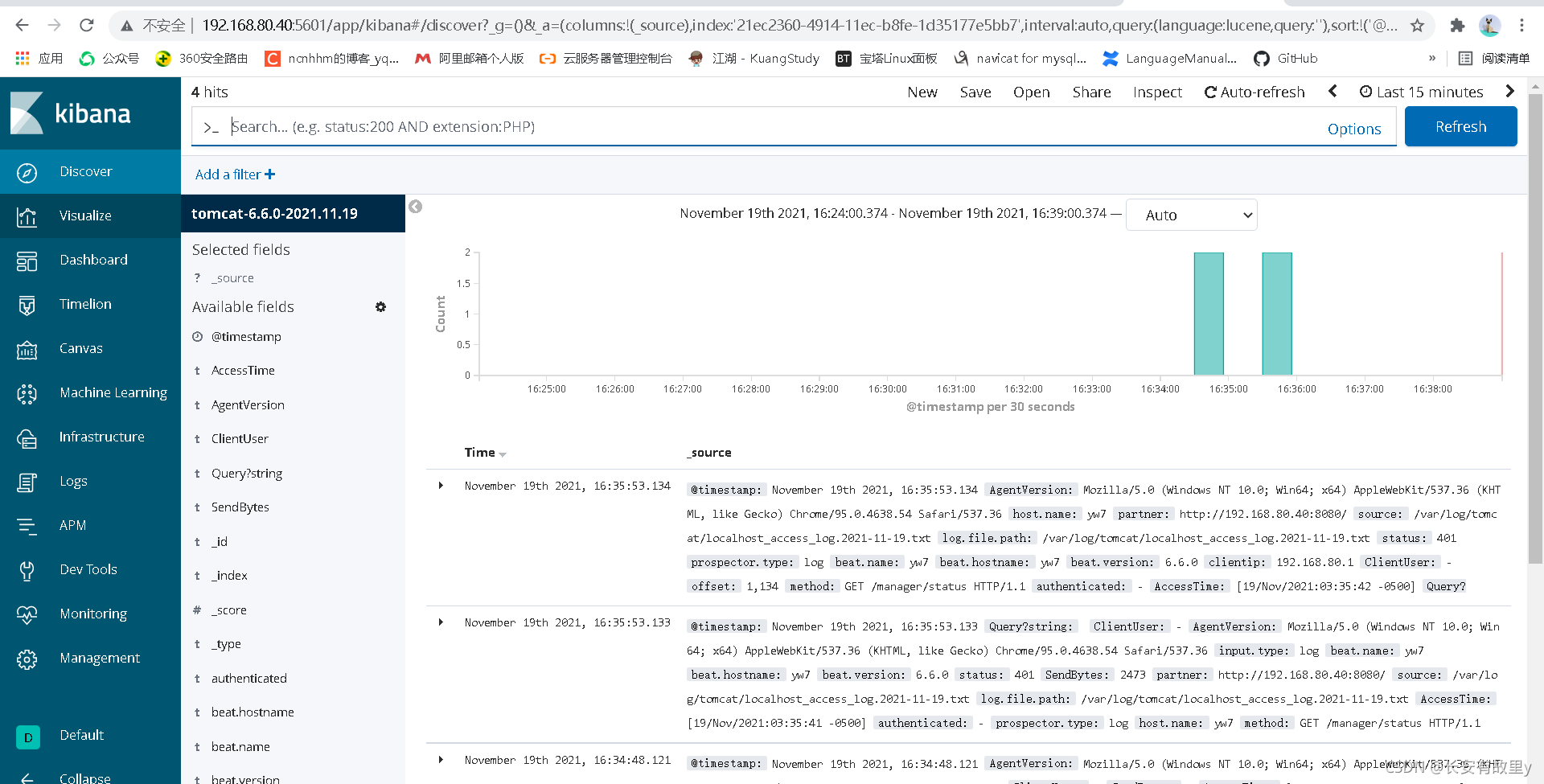The image size is (1544, 784).
Task: Click the 16:35:00 histogram bar
Action: 1209,314
